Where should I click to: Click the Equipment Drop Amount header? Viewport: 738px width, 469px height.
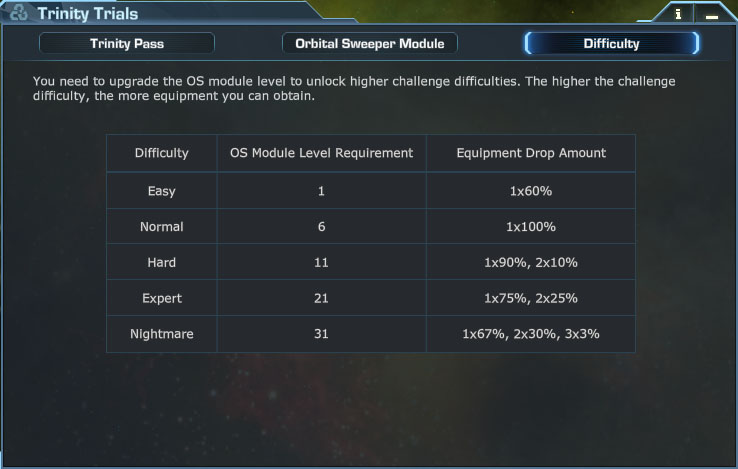[x=531, y=153]
